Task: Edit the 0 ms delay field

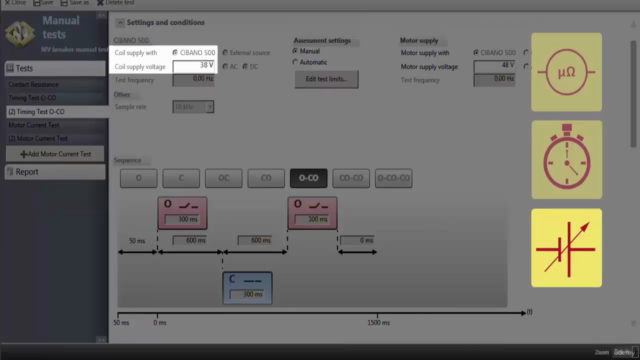Action: tap(357, 240)
